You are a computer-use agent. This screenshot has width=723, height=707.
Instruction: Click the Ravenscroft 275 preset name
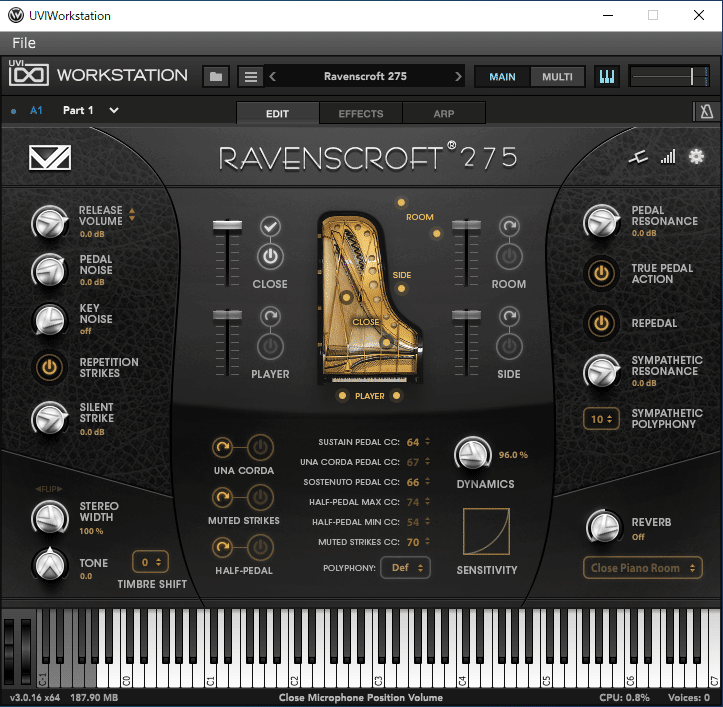pyautogui.click(x=365, y=76)
